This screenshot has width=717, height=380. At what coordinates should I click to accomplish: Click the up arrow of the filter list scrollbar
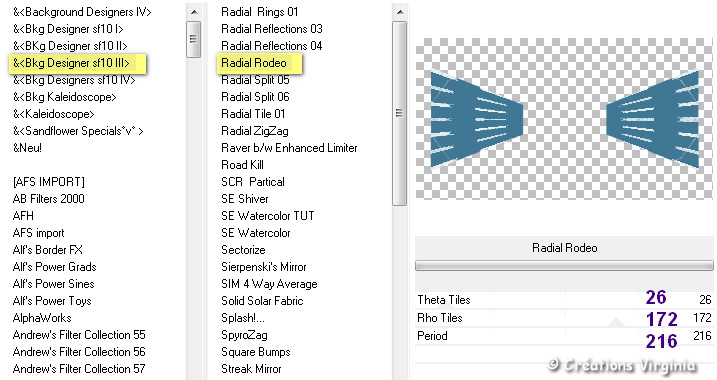[400, 12]
